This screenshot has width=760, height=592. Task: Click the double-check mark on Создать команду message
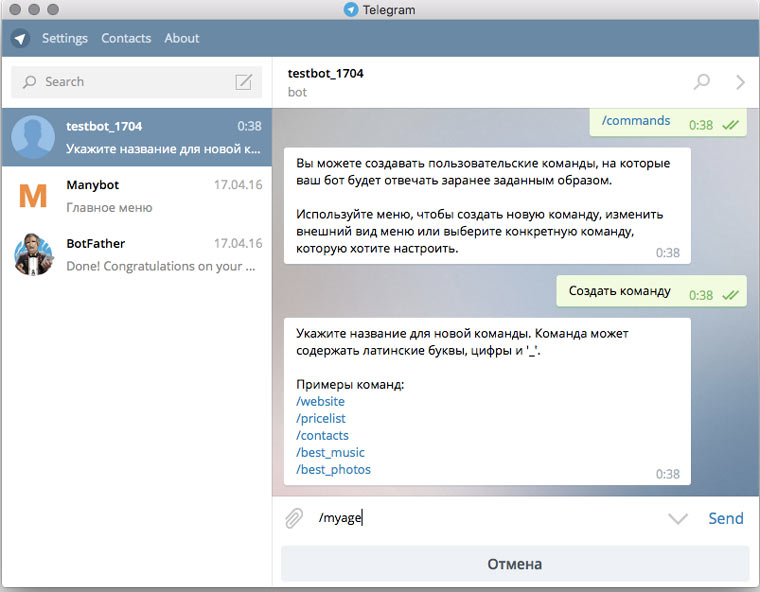(730, 295)
